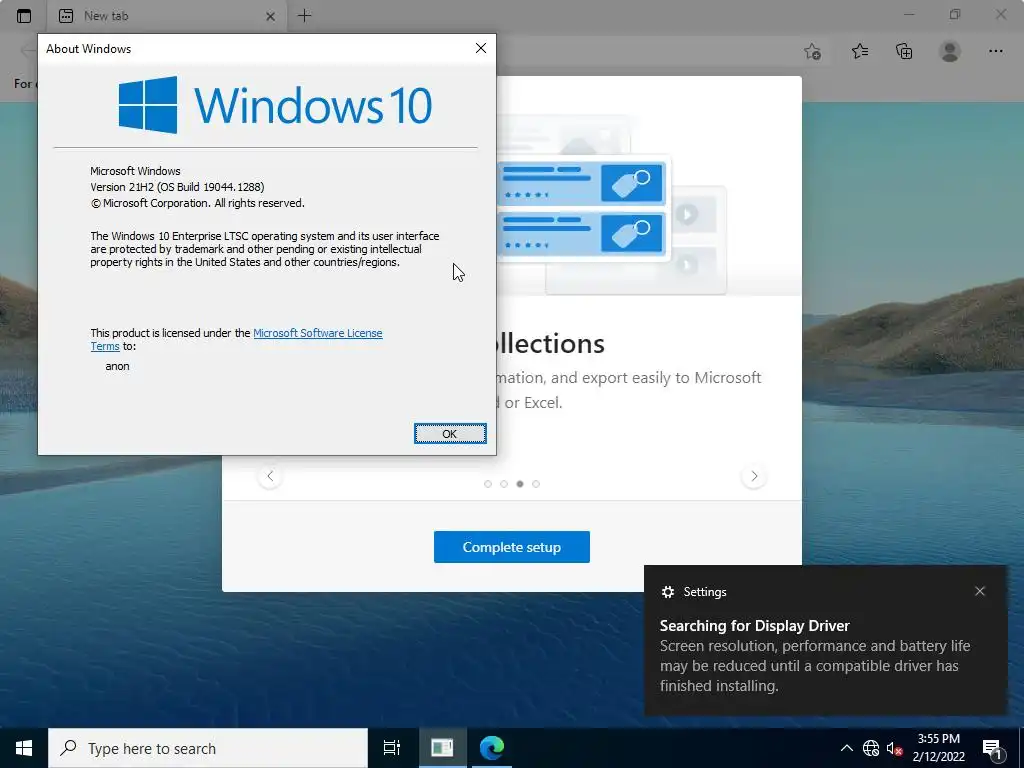Open Microsoft Edge from the taskbar
The image size is (1024, 768).
click(492, 748)
